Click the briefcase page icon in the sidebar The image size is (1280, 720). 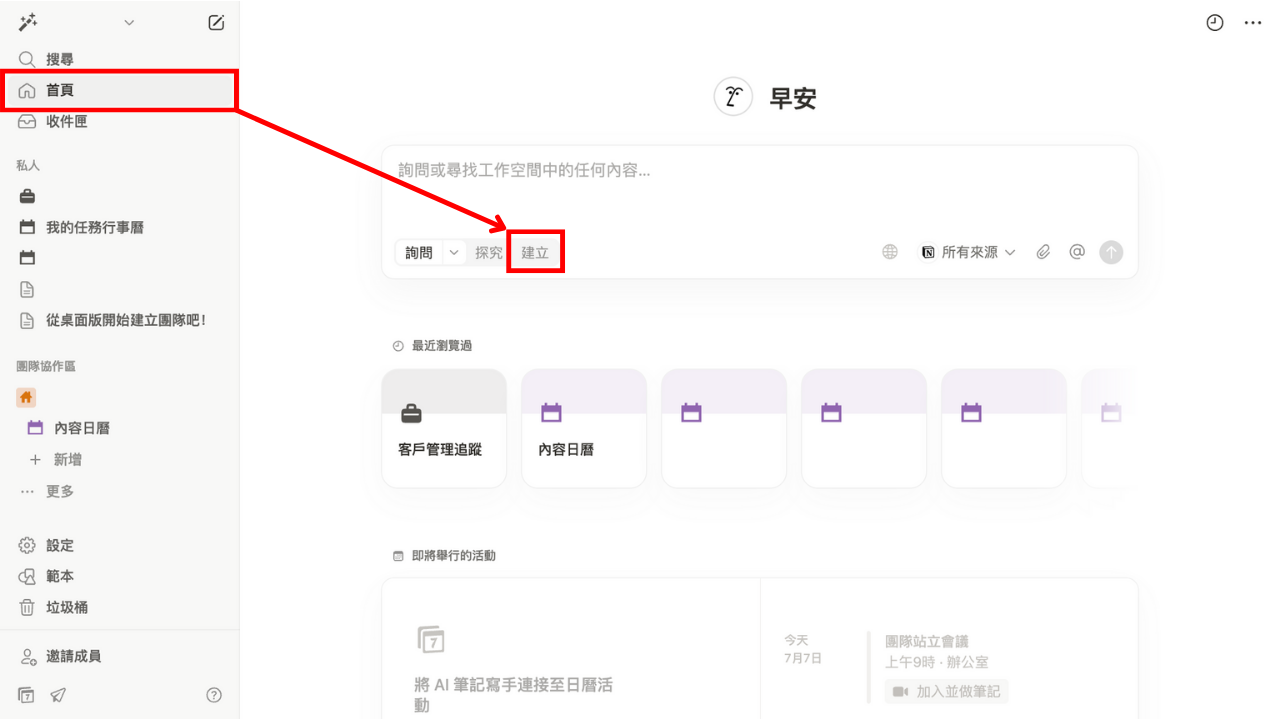click(x=27, y=196)
